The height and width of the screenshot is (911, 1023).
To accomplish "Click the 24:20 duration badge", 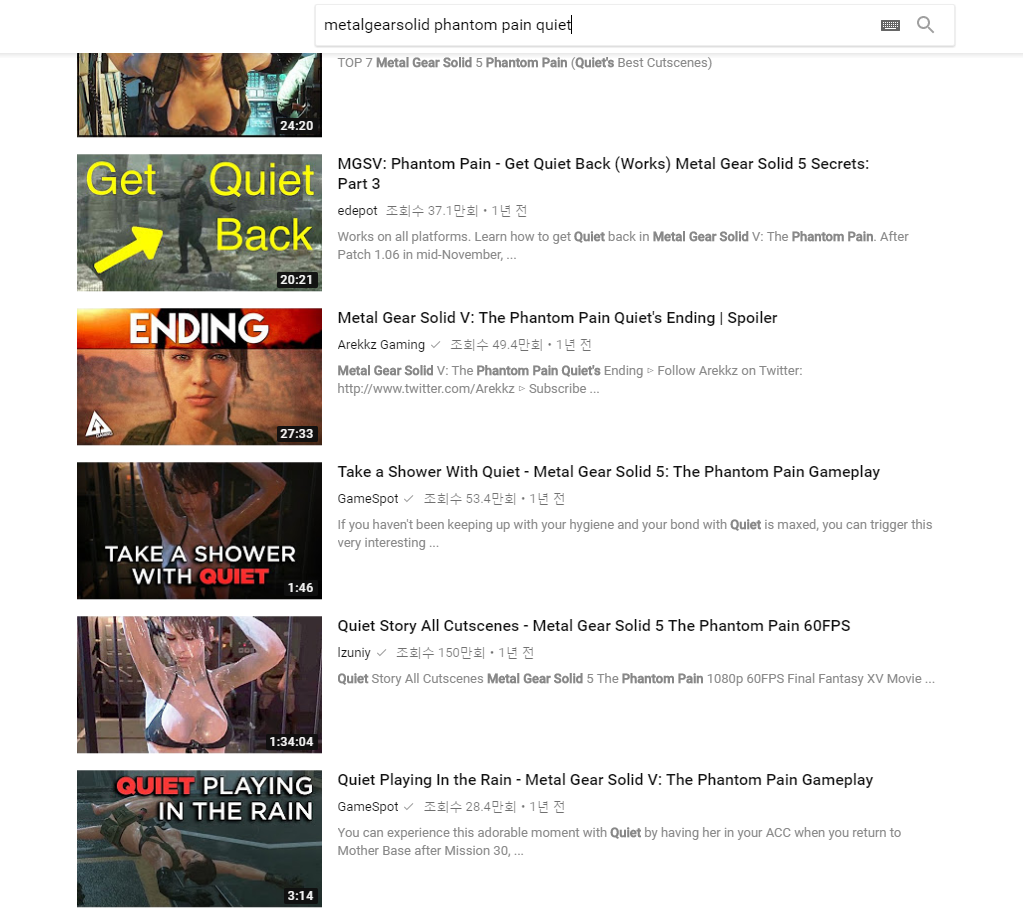I will (297, 126).
